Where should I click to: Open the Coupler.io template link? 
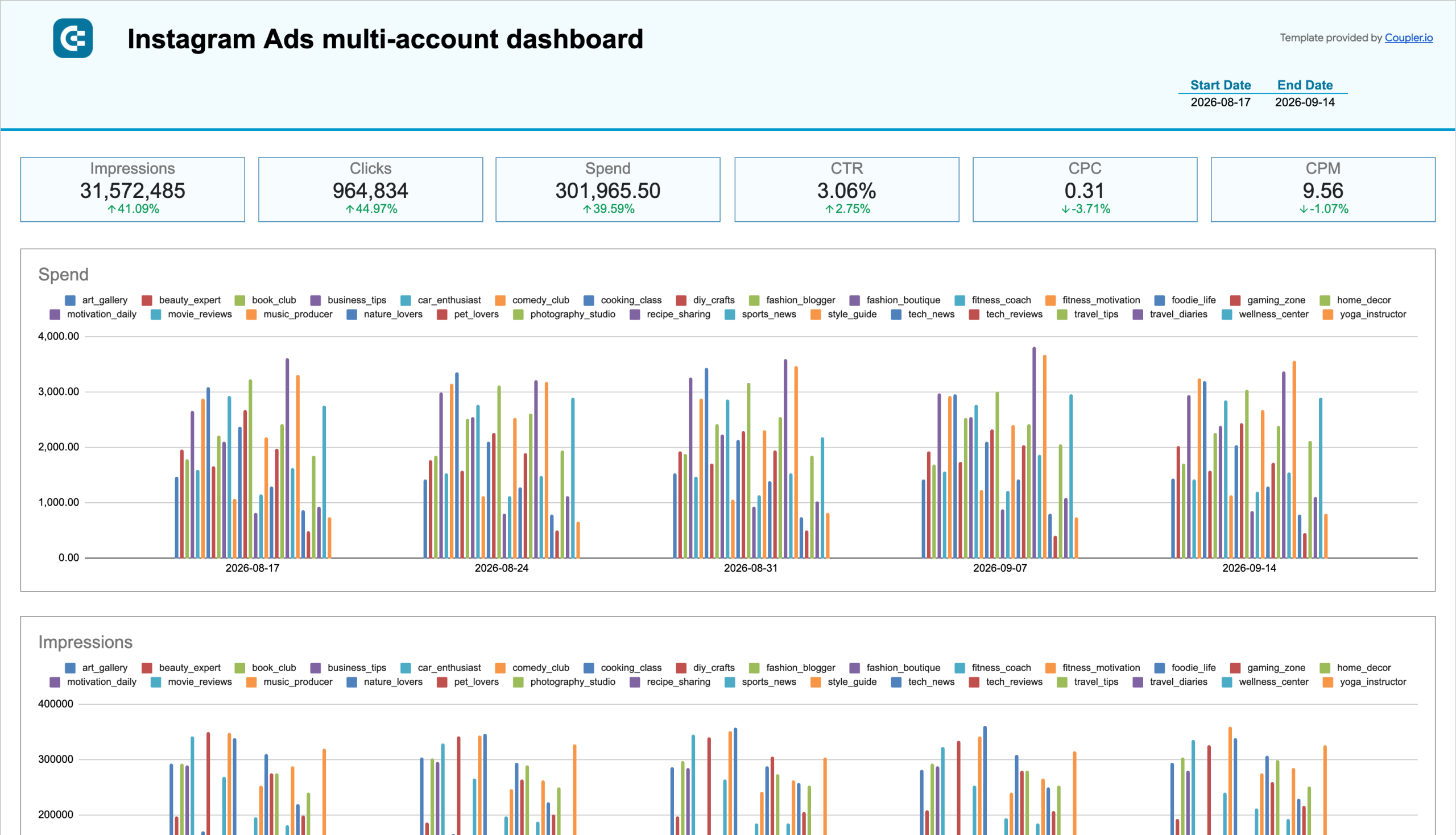click(1408, 38)
